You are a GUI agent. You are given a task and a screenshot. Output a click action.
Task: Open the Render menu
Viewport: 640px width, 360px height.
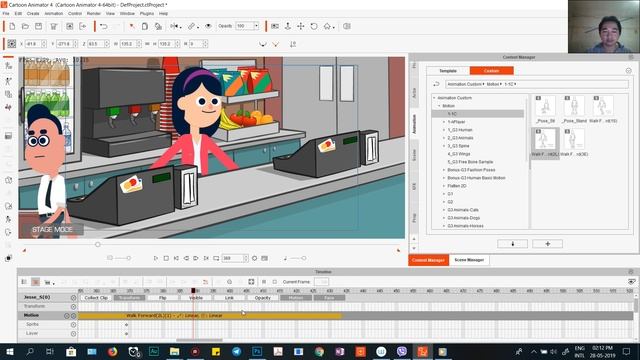[93, 13]
